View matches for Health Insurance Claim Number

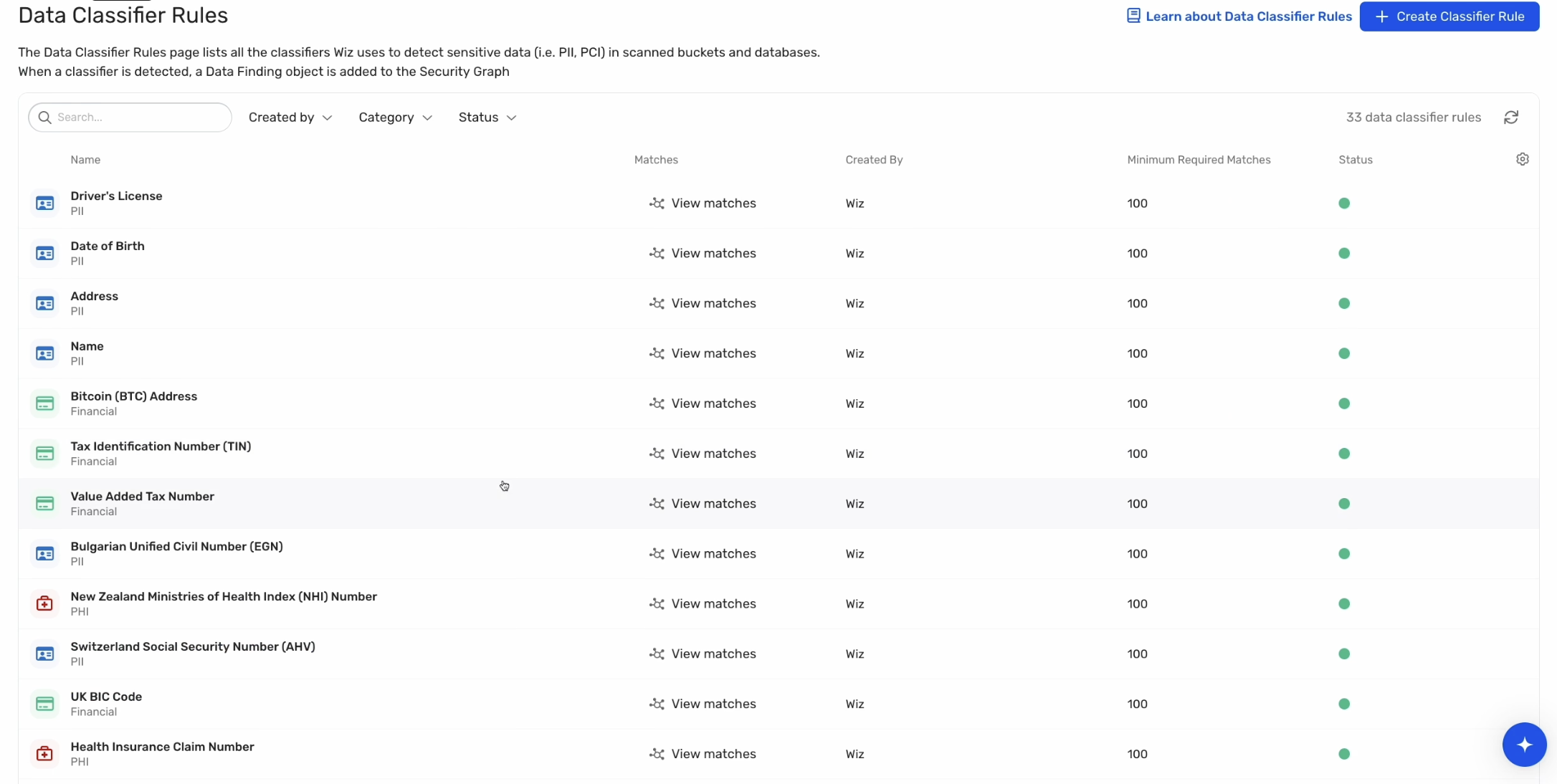click(x=703, y=754)
